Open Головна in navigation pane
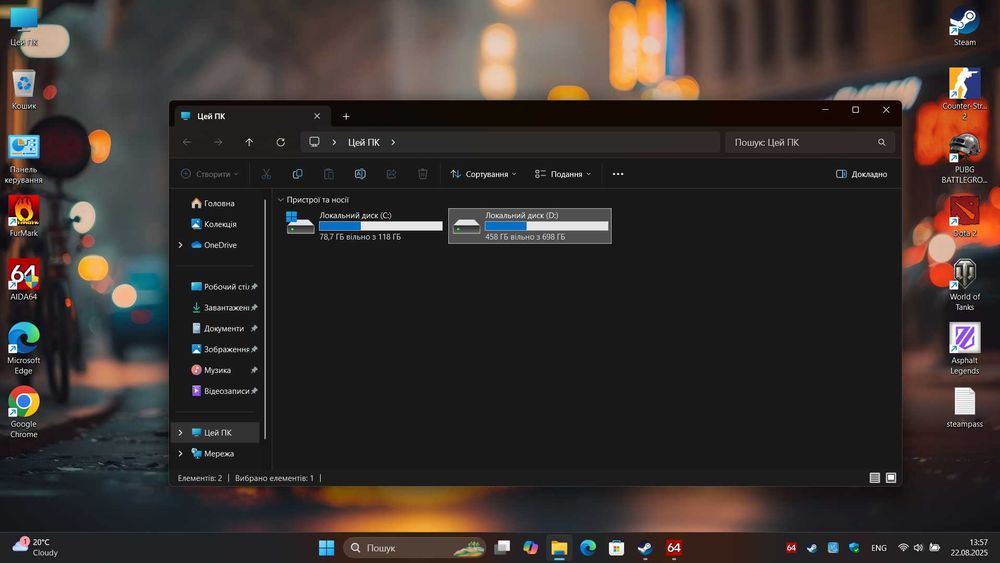The image size is (1000, 563). [212, 203]
